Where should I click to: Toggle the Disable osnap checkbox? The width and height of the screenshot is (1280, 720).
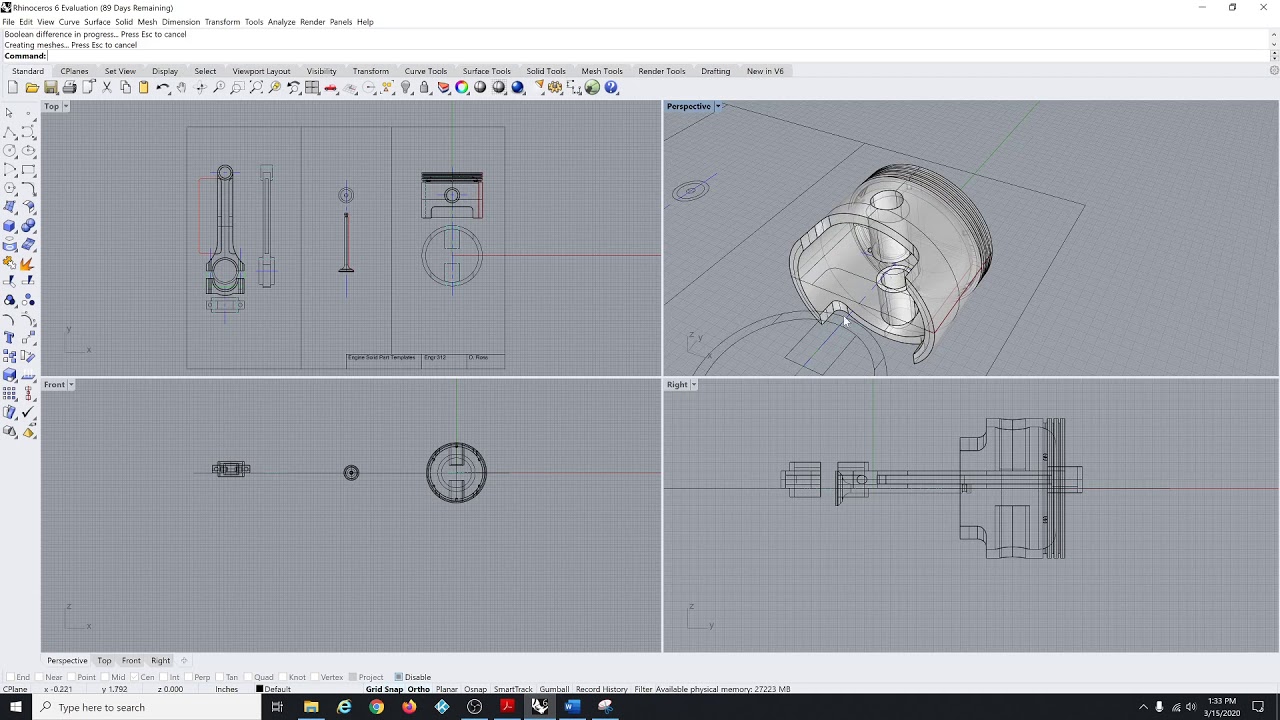(399, 677)
